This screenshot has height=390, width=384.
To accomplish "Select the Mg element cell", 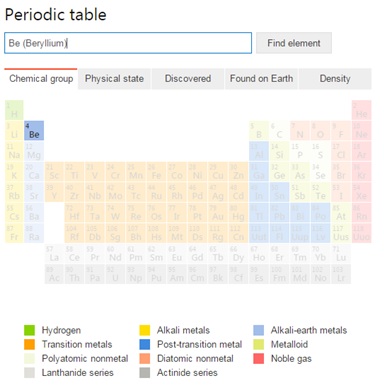I will pyautogui.click(x=34, y=151).
